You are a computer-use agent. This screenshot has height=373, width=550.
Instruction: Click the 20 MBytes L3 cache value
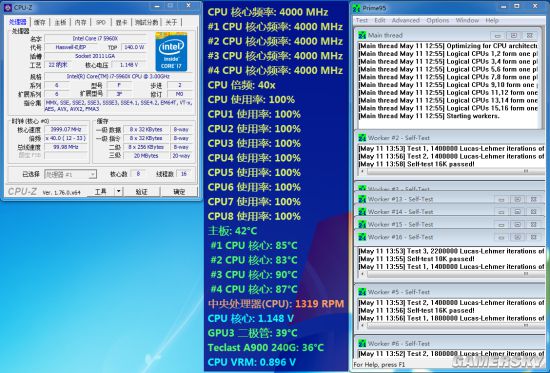pos(146,156)
